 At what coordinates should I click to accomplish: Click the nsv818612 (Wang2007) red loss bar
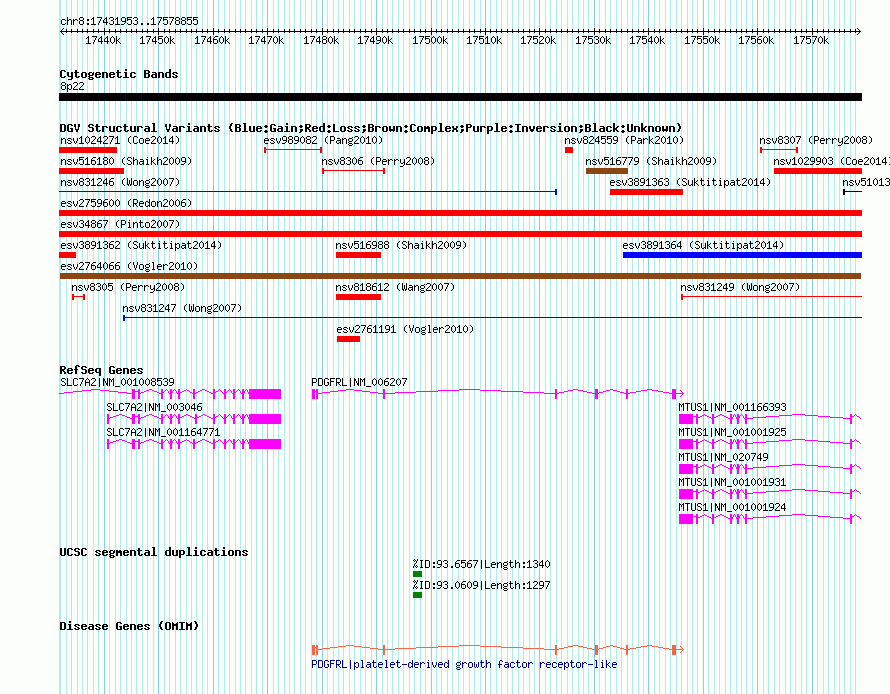tap(358, 297)
